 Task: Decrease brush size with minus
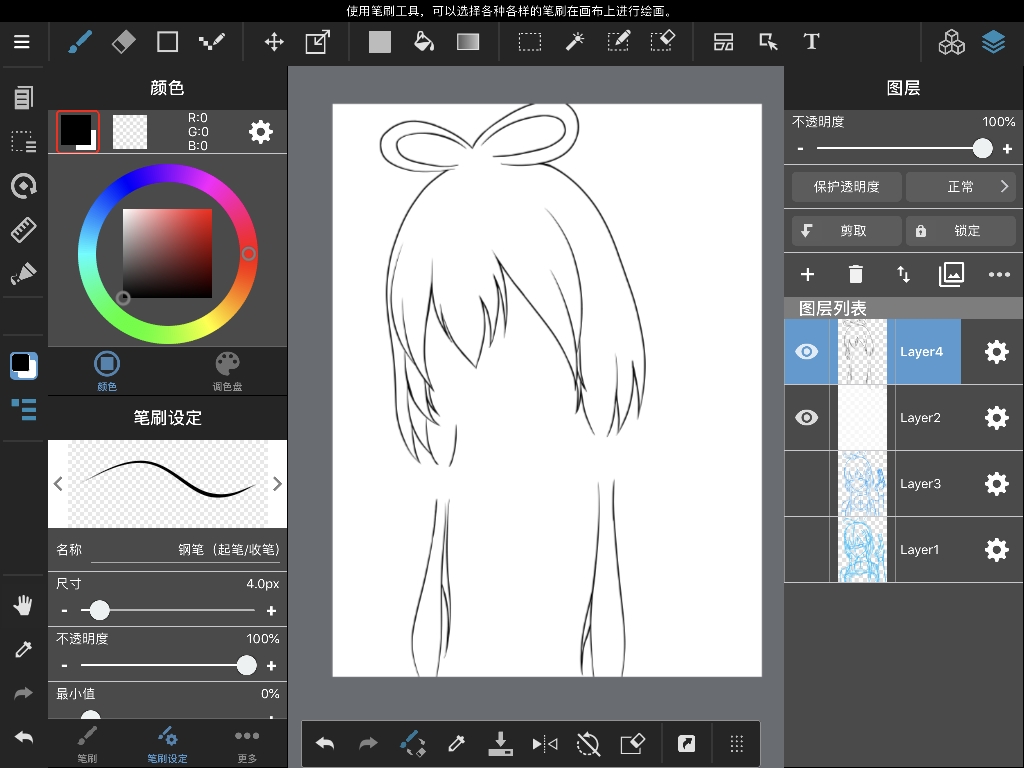pyautogui.click(x=64, y=611)
